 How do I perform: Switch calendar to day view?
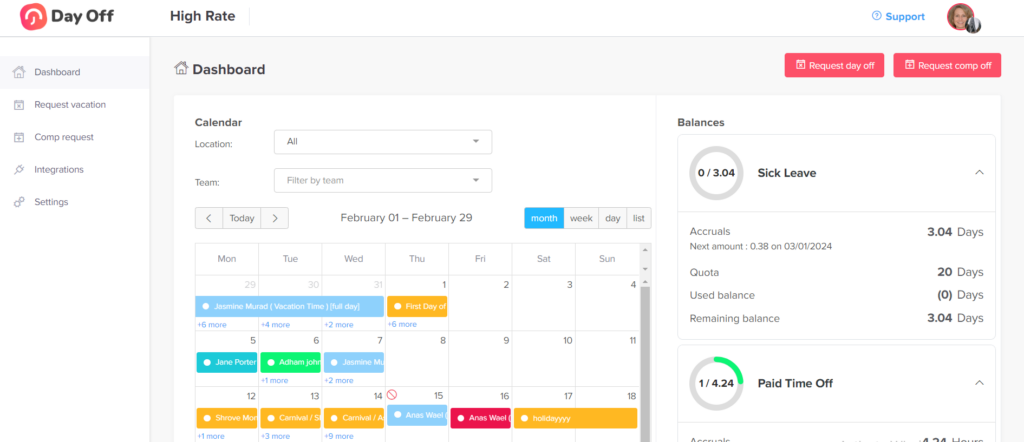612,218
